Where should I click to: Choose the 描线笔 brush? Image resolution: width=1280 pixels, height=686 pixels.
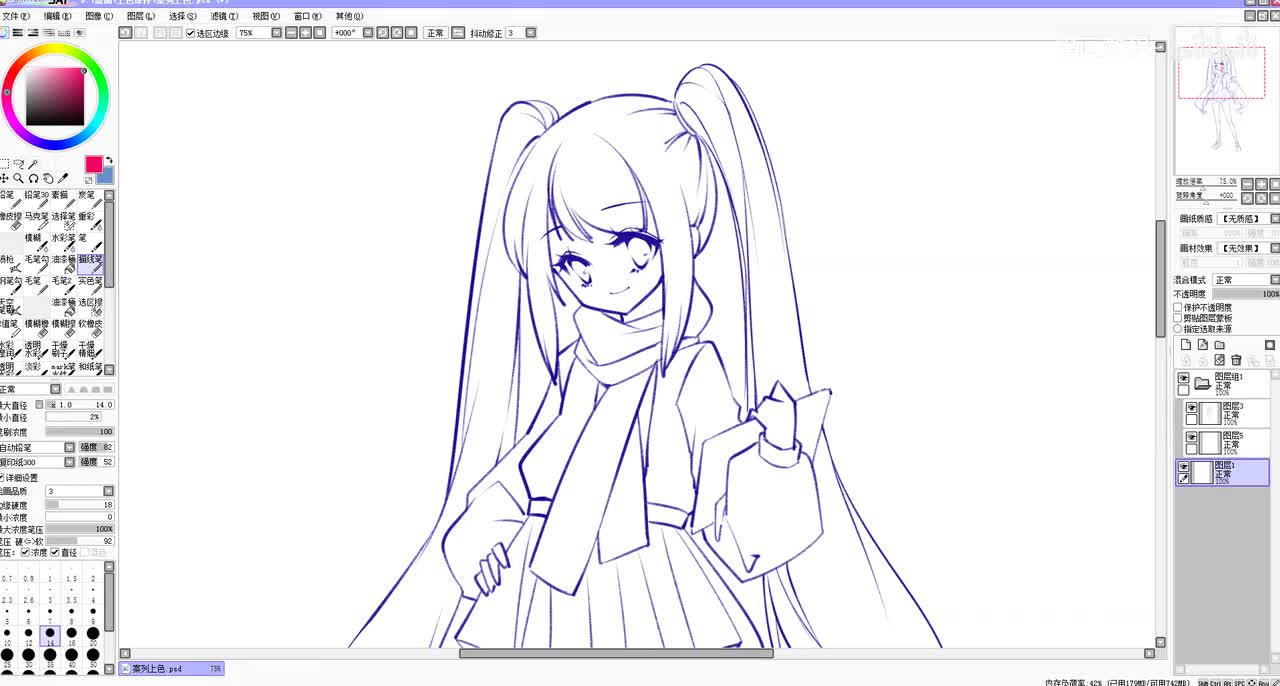(x=91, y=264)
